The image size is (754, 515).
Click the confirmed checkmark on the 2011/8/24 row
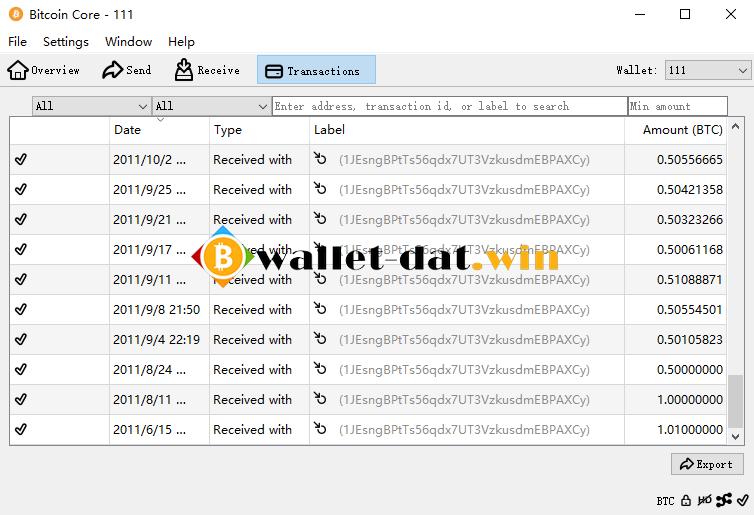pyautogui.click(x=21, y=369)
